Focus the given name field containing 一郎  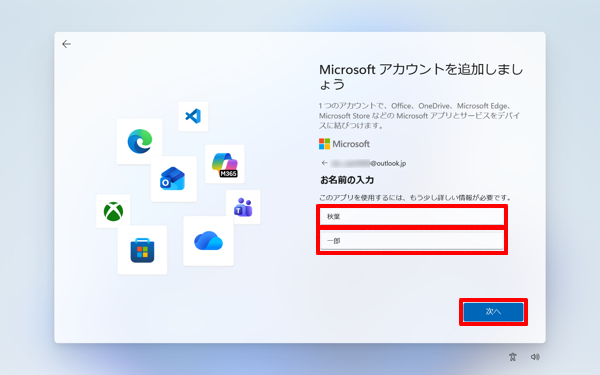click(412, 241)
